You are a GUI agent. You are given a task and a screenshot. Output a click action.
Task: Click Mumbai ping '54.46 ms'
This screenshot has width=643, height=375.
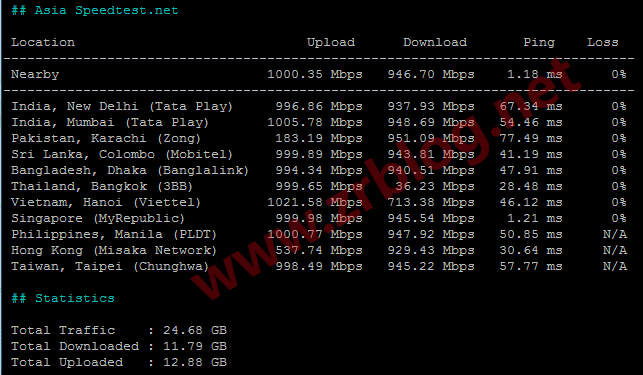click(531, 122)
